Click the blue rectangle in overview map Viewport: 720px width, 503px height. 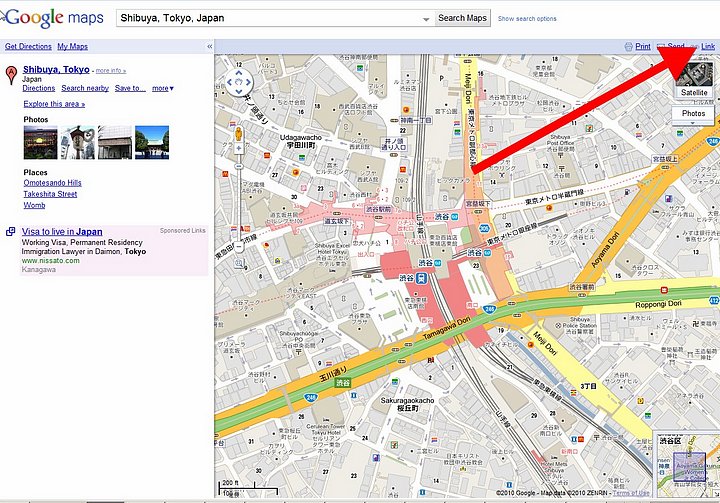coord(689,467)
